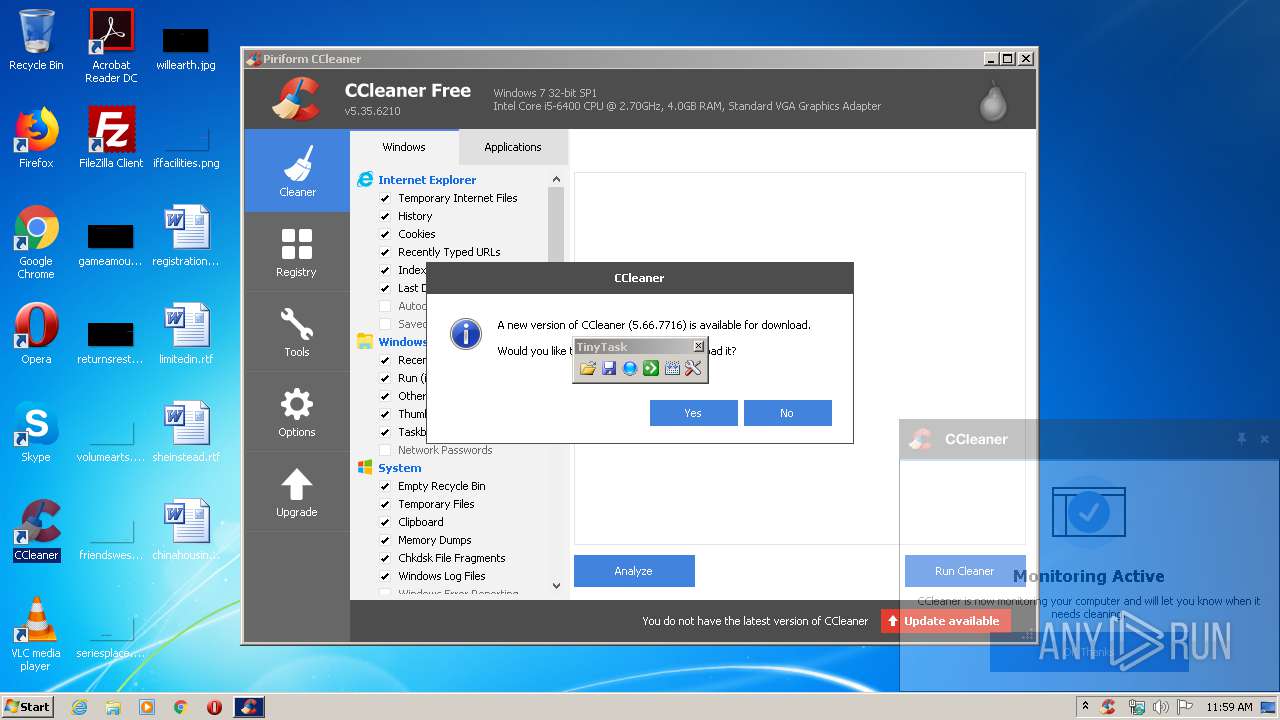Click TinyTask compile to EXE icon
The height and width of the screenshot is (720, 1280).
coord(672,369)
